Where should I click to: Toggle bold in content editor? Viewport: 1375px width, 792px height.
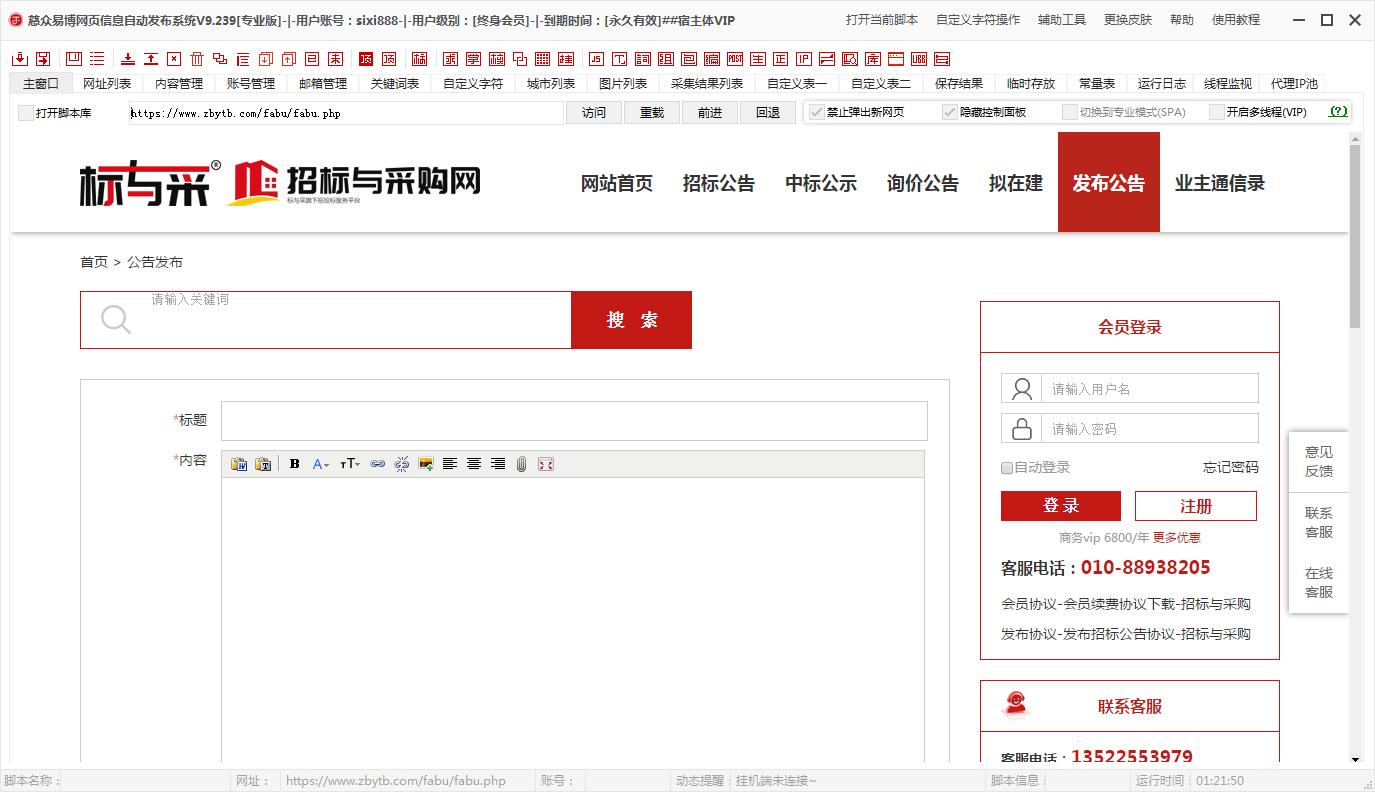pos(294,464)
